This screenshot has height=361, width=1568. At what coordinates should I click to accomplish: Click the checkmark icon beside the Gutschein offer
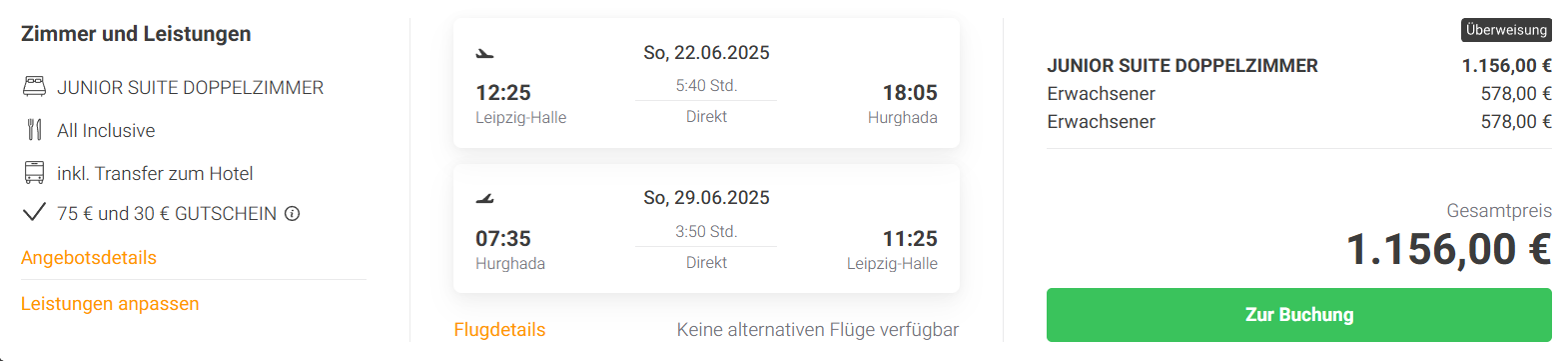coord(34,212)
